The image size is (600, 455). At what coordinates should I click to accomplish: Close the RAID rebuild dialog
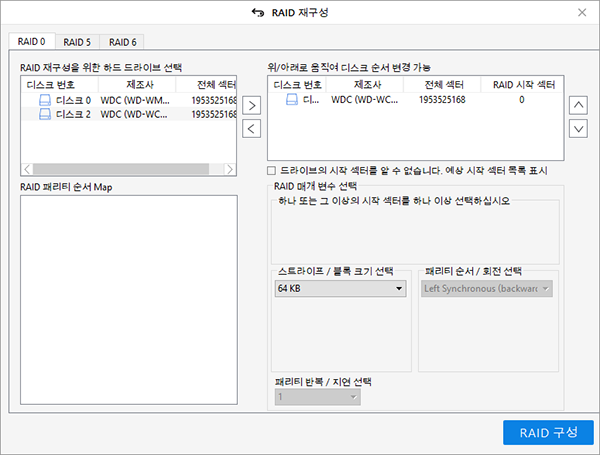coord(582,12)
